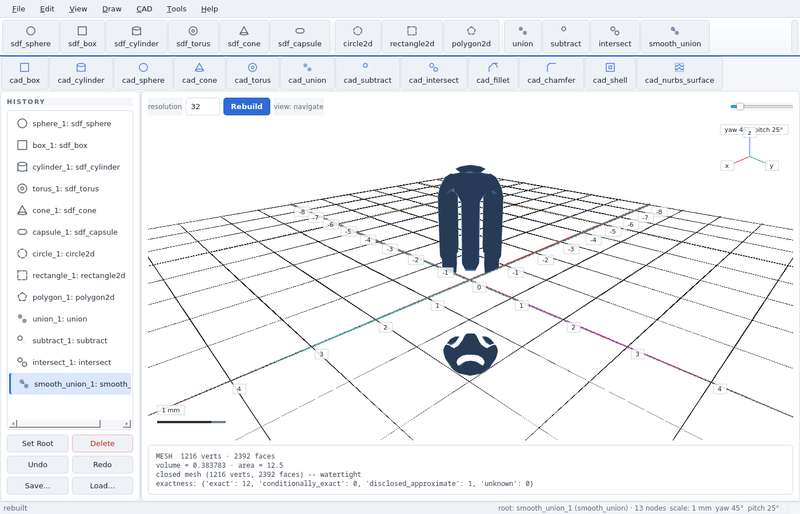
Task: Select polygon_1 in history list
Action: 70,297
